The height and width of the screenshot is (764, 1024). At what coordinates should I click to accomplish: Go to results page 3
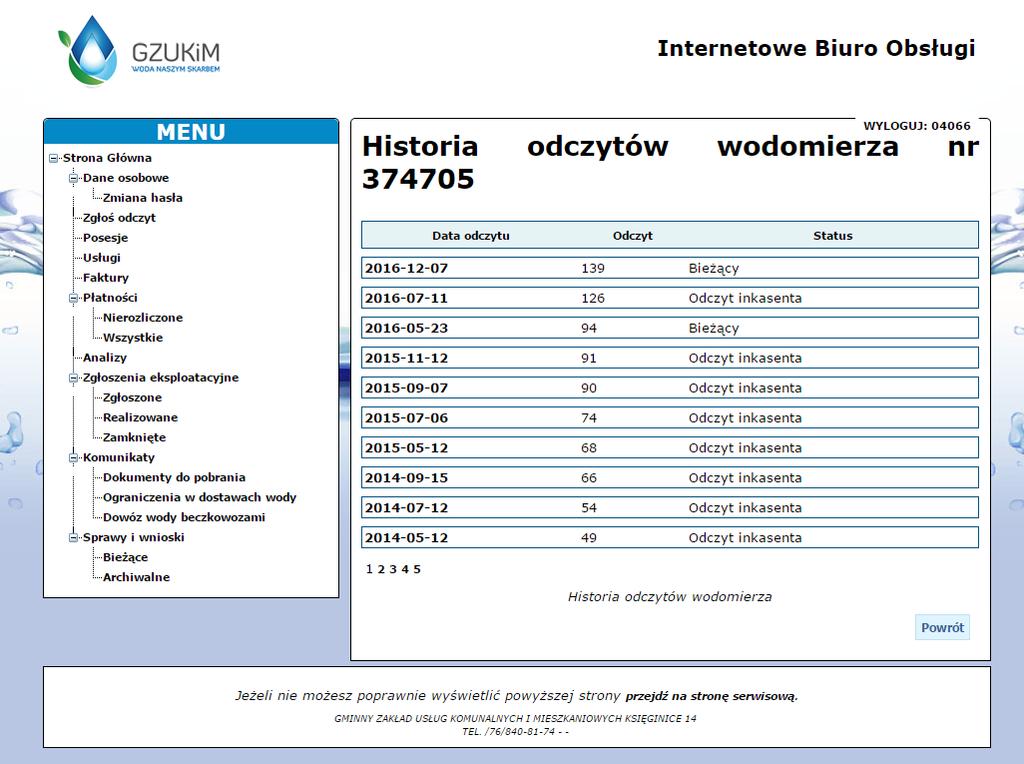[393, 569]
